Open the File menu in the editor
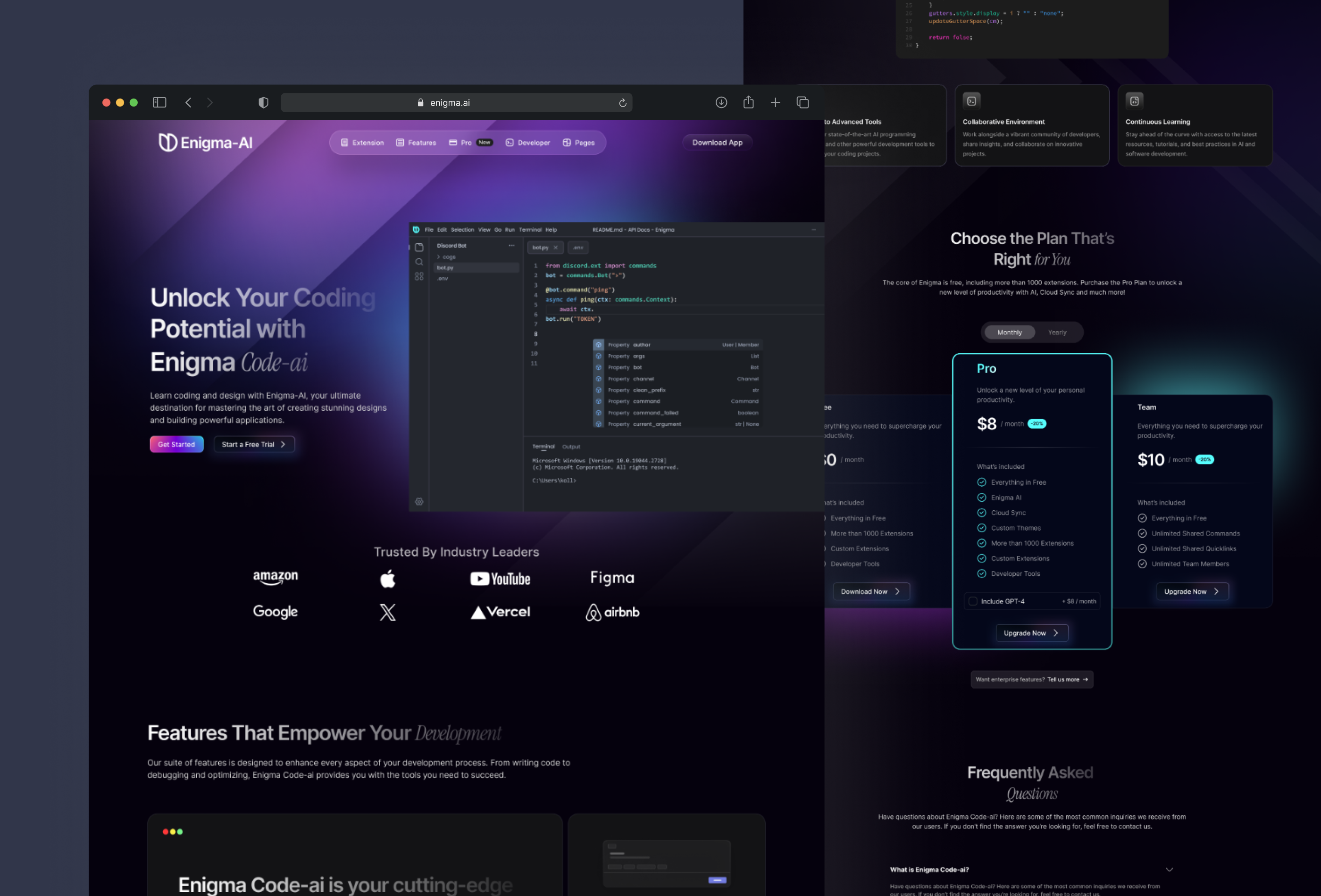 tap(429, 230)
